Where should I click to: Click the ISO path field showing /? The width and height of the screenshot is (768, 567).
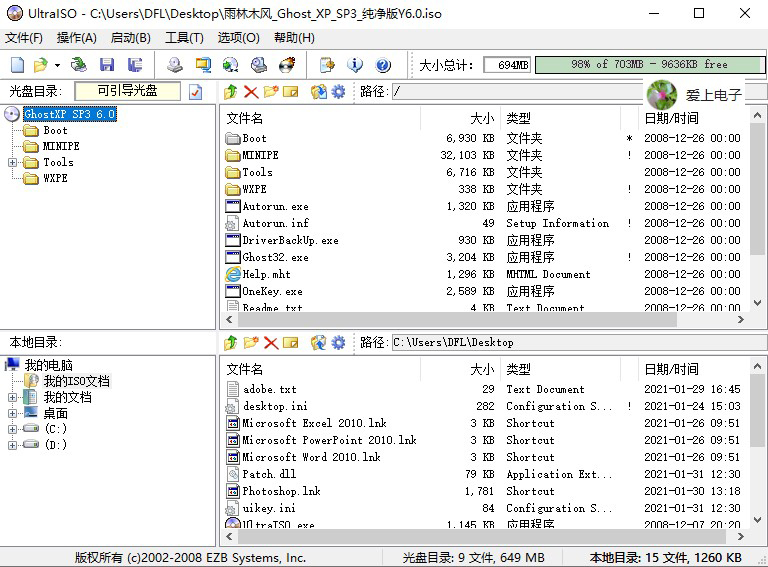517,92
